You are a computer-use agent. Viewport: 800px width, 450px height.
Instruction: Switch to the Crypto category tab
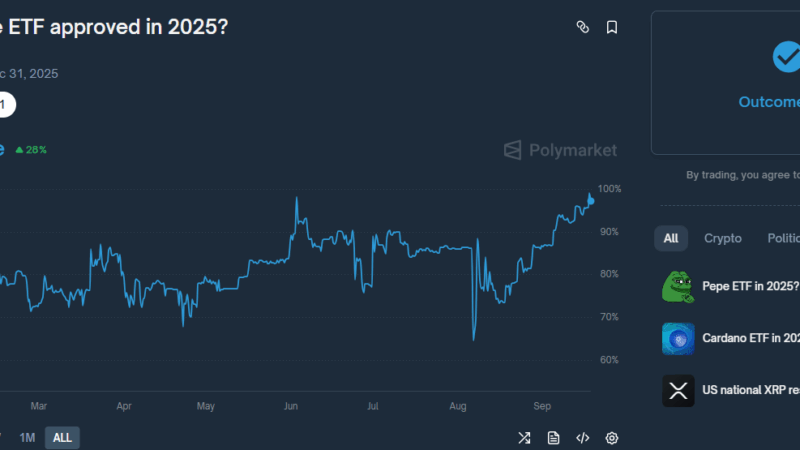[x=723, y=238]
